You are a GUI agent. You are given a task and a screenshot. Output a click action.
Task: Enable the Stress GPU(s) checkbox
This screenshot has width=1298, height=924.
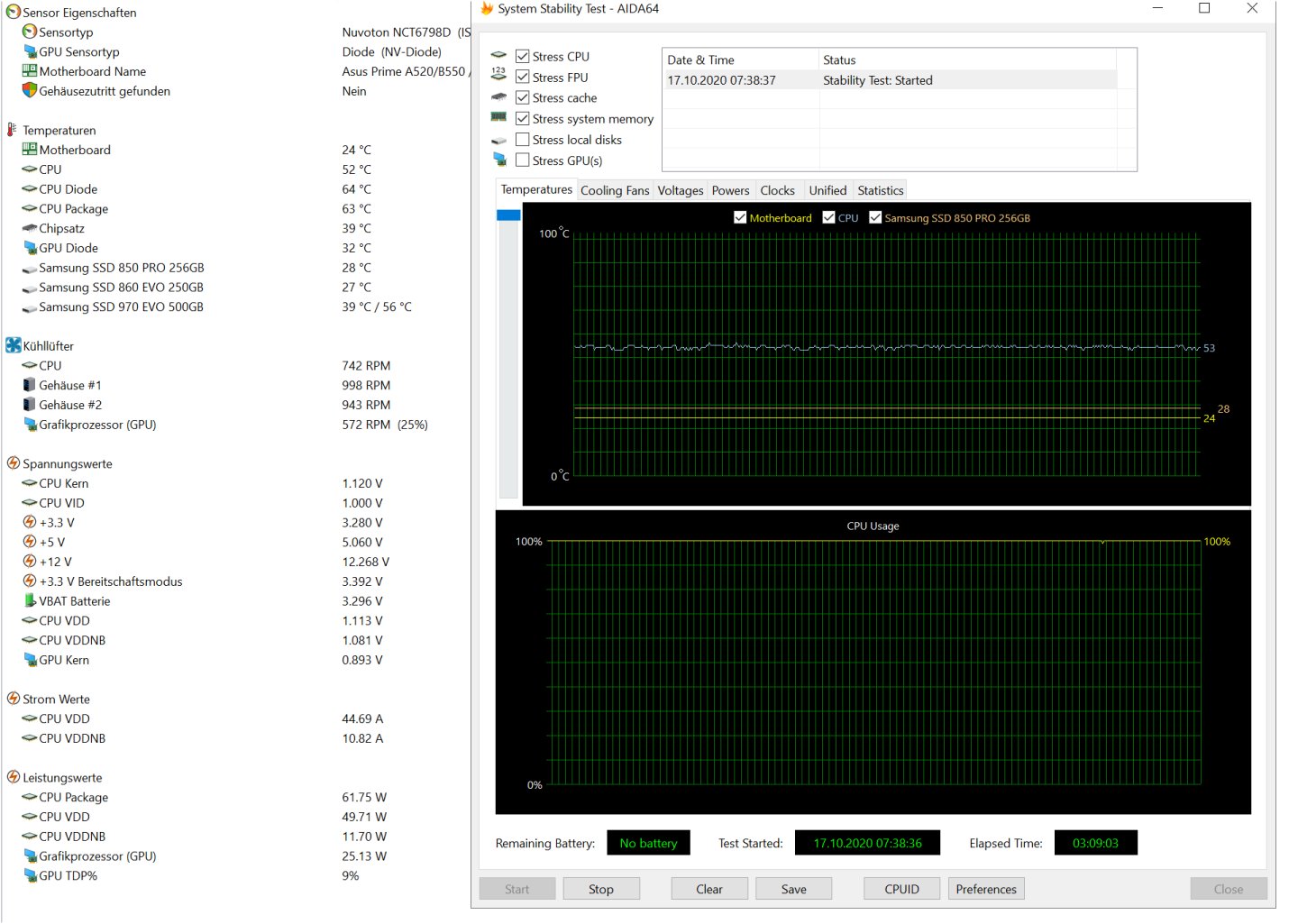[x=522, y=160]
